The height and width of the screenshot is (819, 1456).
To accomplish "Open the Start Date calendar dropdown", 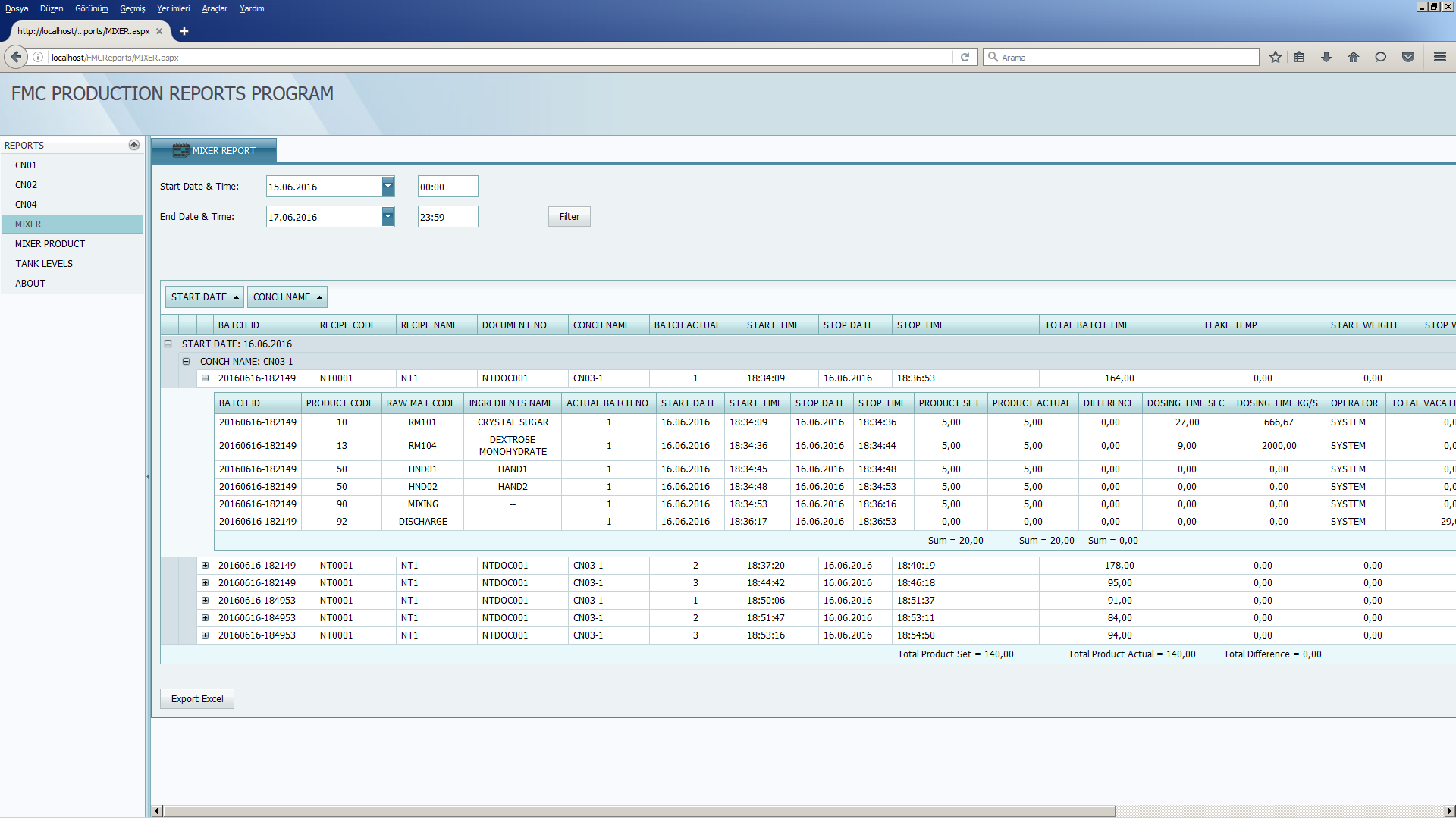I will 388,186.
